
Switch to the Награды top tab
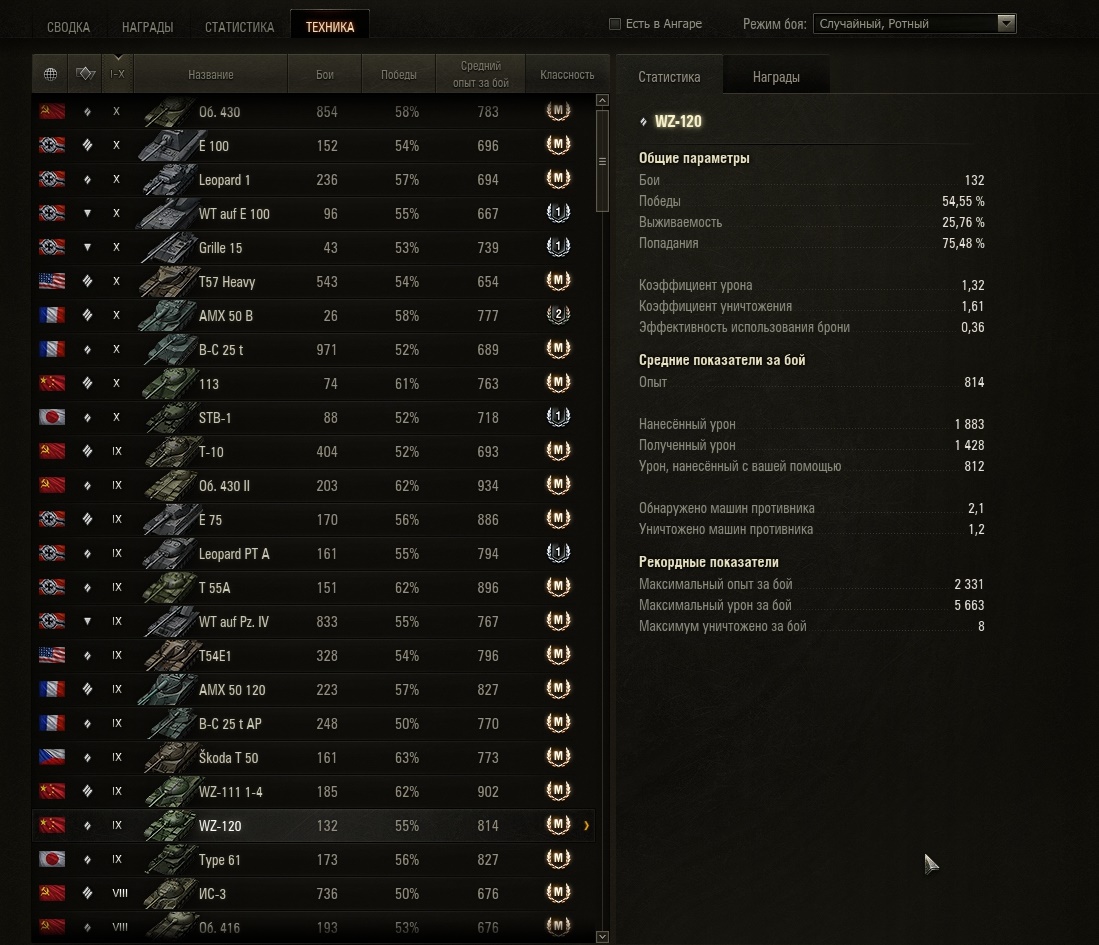click(x=147, y=27)
